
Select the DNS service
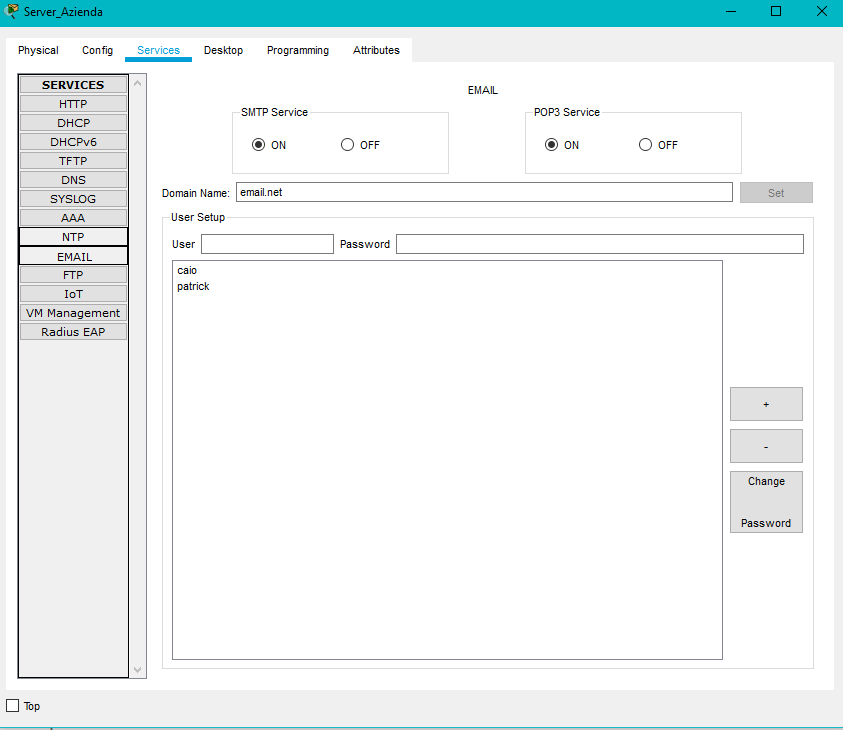pos(73,180)
